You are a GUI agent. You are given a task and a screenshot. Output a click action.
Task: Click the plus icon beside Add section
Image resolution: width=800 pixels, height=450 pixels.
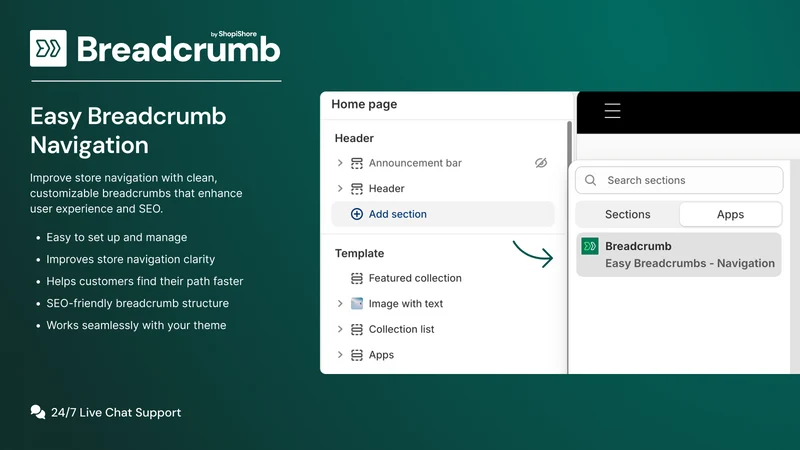(x=357, y=214)
